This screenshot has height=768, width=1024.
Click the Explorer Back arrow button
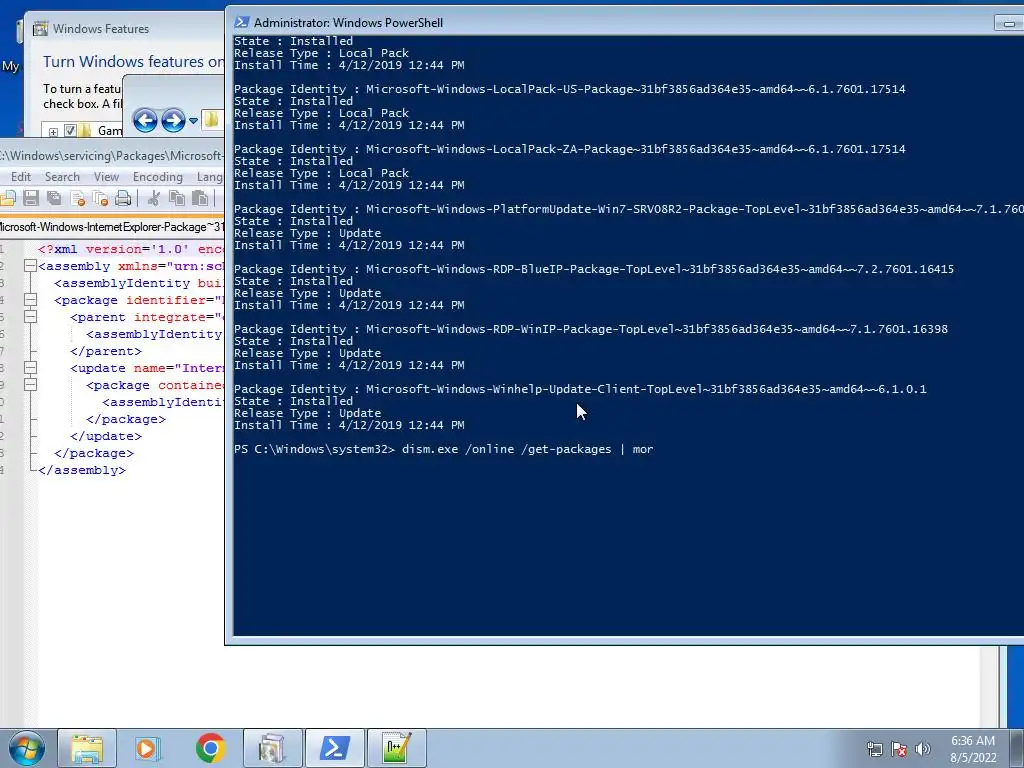click(x=145, y=120)
